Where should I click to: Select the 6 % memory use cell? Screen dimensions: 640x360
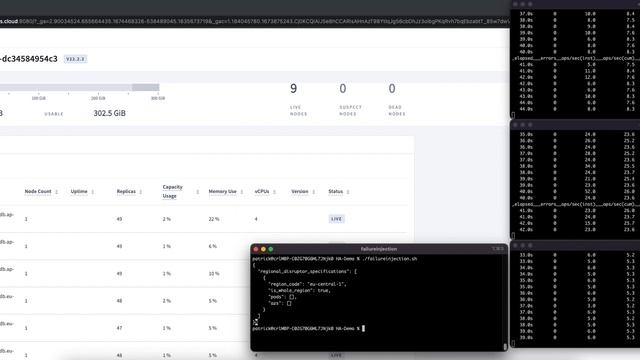click(x=213, y=246)
